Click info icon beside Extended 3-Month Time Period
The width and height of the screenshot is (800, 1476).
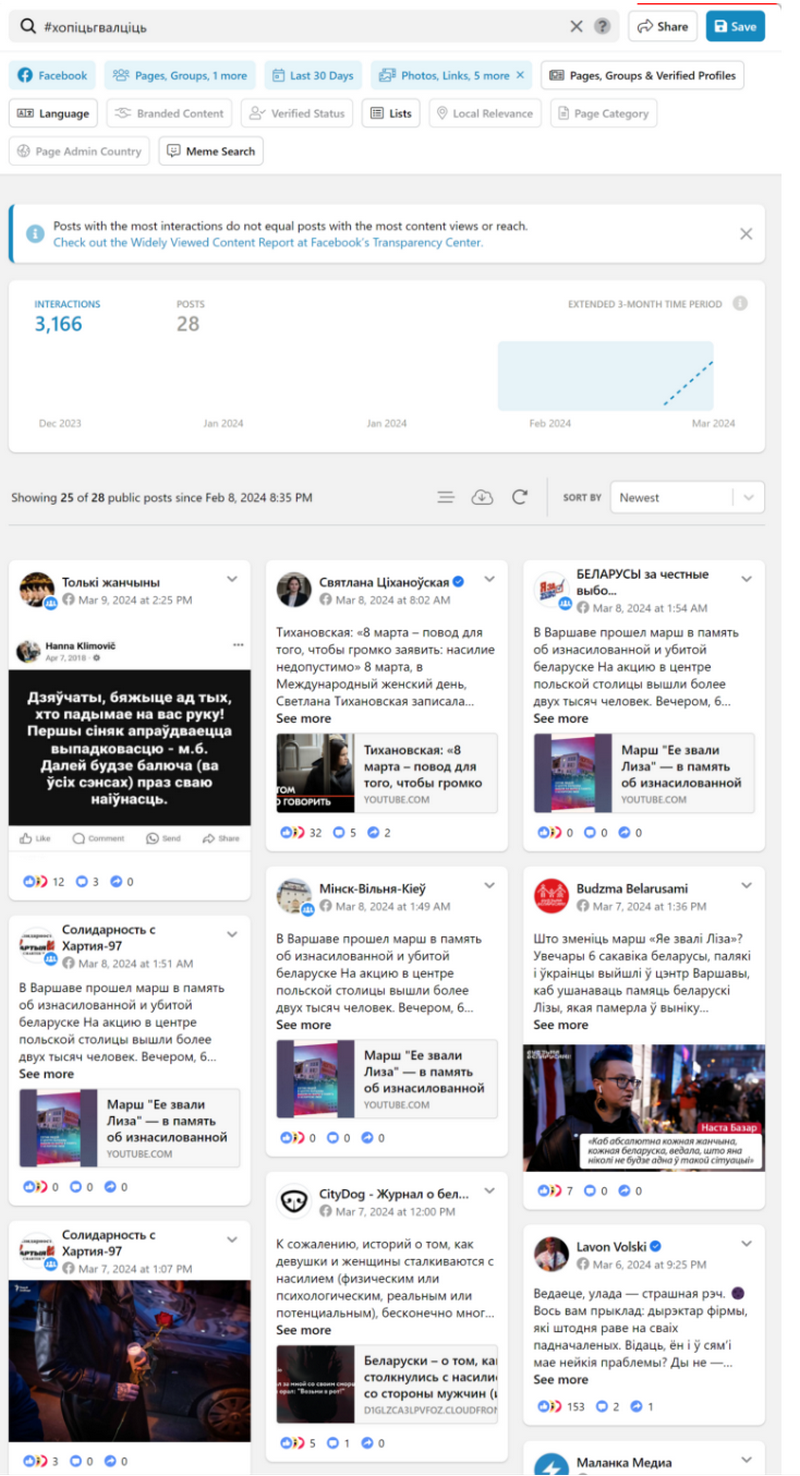tap(740, 304)
